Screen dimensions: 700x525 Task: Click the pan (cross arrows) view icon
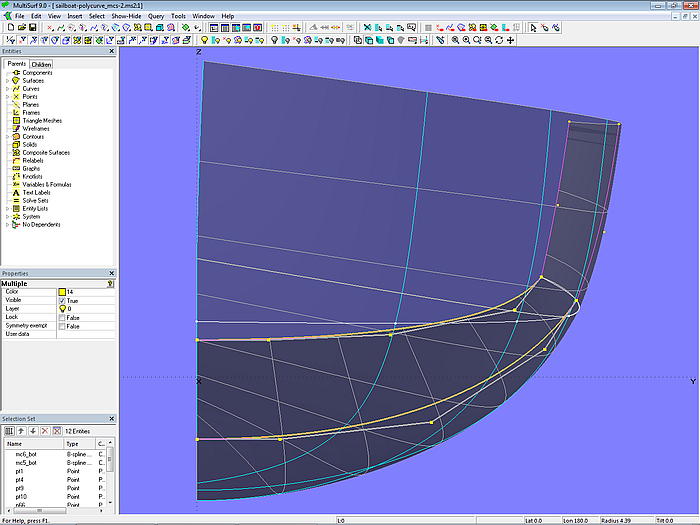[511, 40]
